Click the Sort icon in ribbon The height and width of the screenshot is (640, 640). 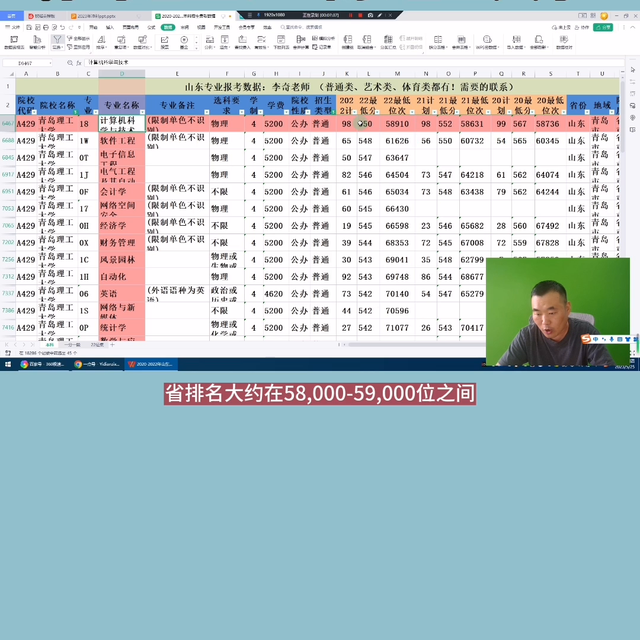pyautogui.click(x=101, y=40)
